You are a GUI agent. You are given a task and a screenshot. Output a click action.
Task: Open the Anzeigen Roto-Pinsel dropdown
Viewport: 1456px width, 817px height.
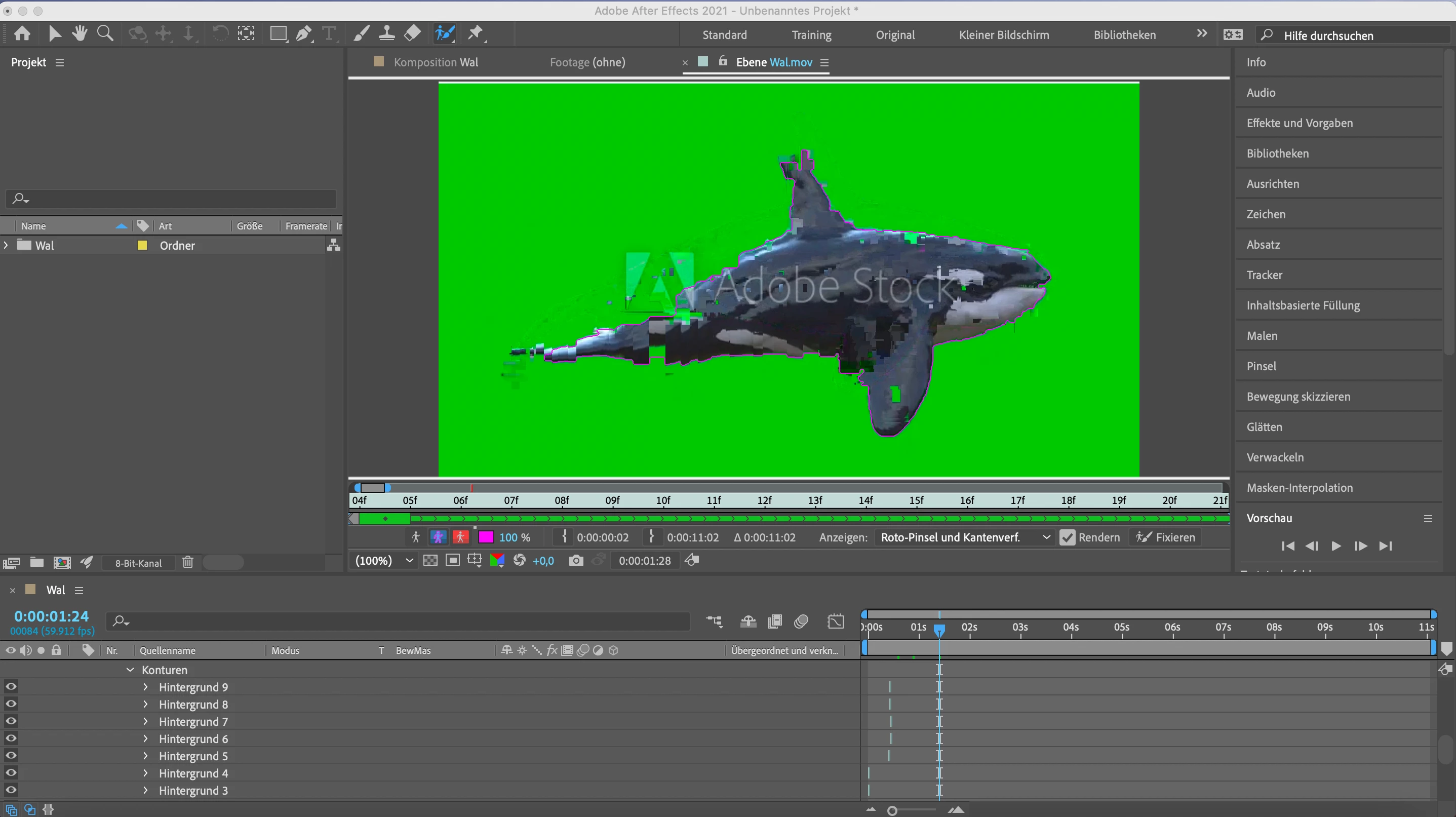tap(965, 538)
